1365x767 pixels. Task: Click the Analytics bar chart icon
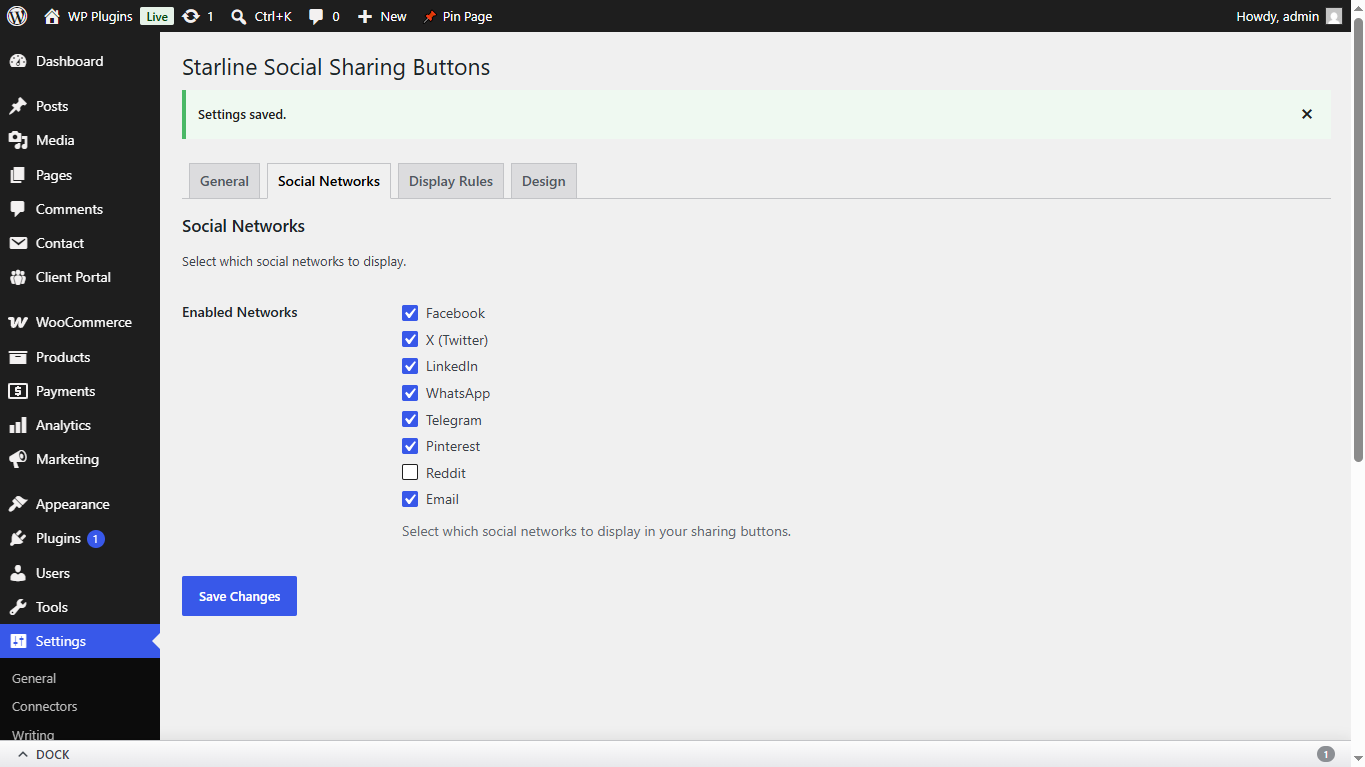pyautogui.click(x=18, y=425)
